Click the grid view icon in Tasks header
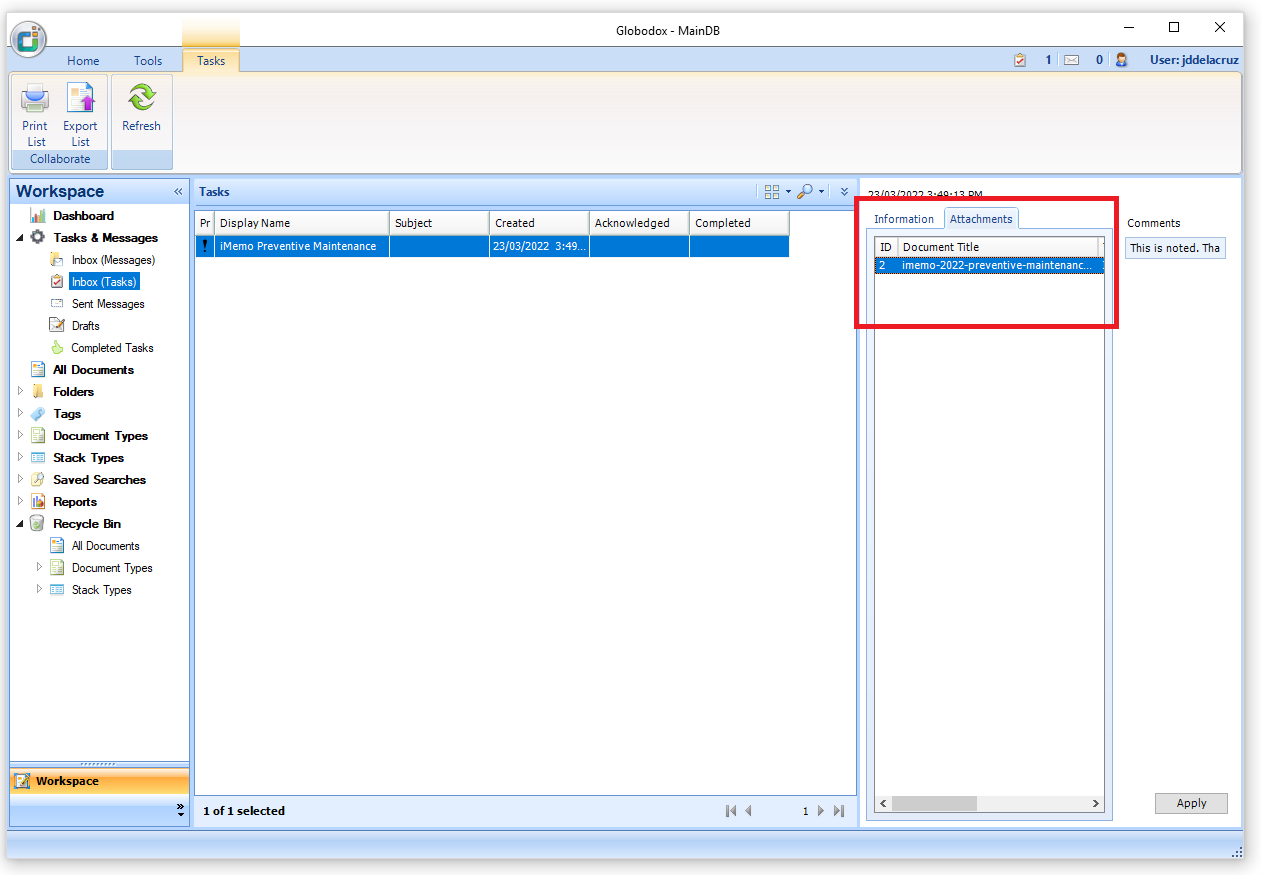 [x=771, y=192]
